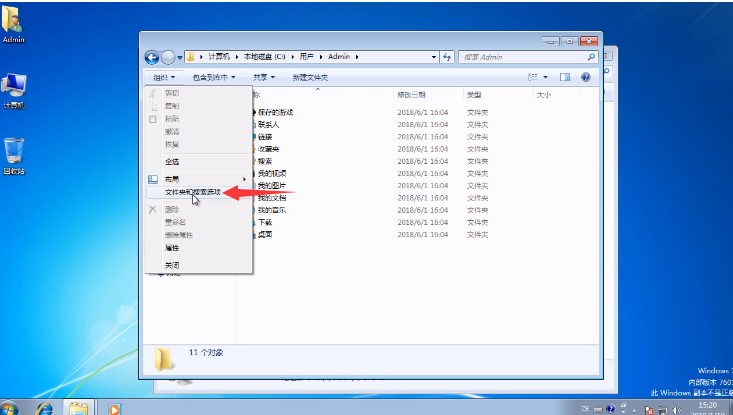Choose 撤消 from the organize menu
Viewport: 733px width, 415px height.
click(199, 131)
